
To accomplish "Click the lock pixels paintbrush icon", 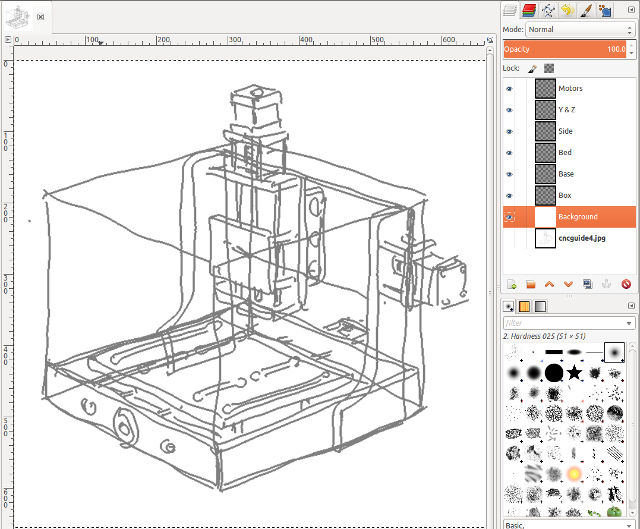I will click(x=533, y=68).
